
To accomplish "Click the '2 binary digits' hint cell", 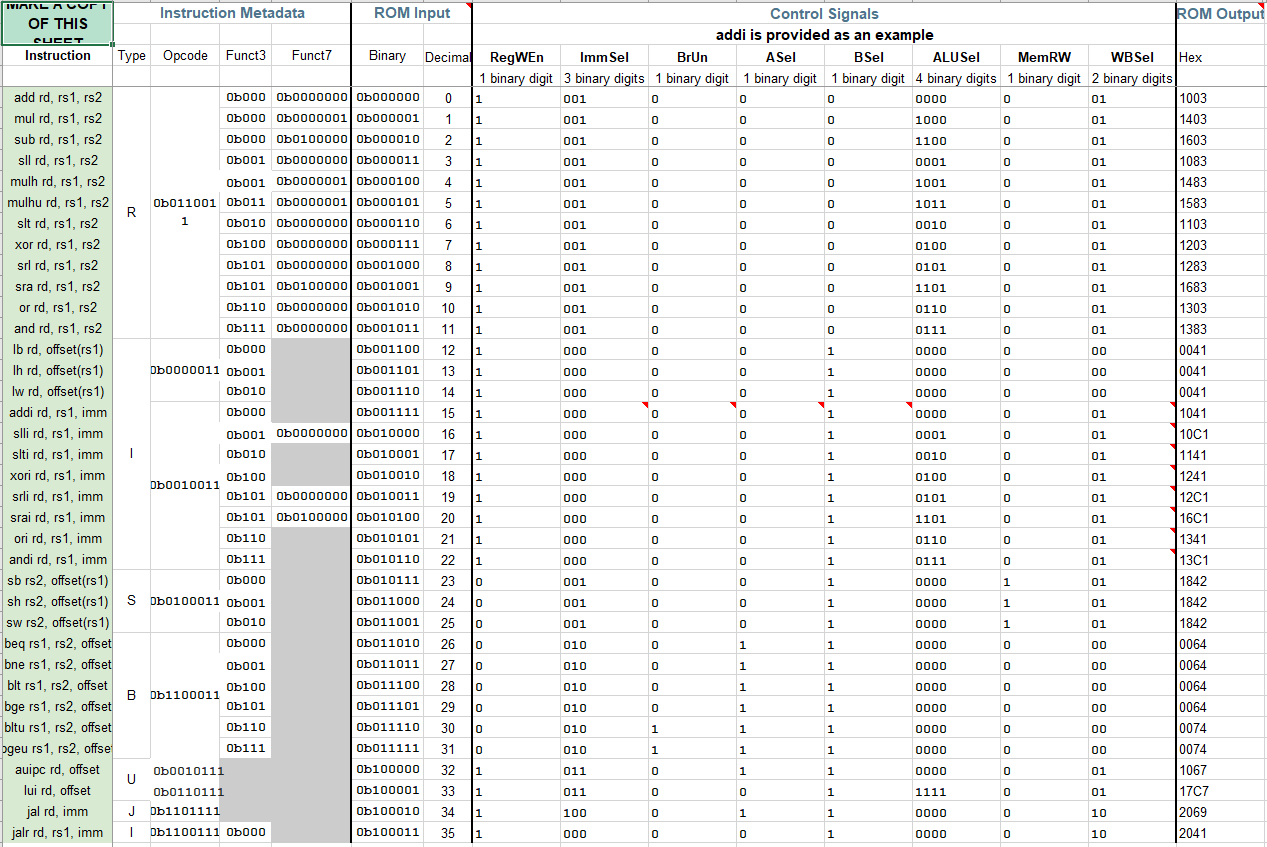I will click(x=1132, y=78).
